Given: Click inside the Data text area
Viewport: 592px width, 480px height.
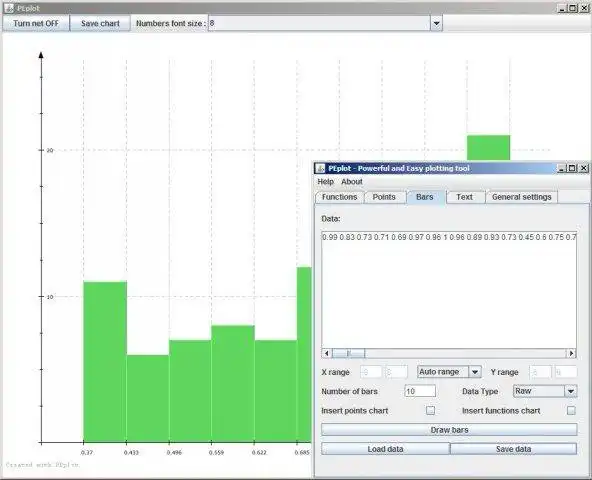Looking at the screenshot, I should click(x=449, y=290).
